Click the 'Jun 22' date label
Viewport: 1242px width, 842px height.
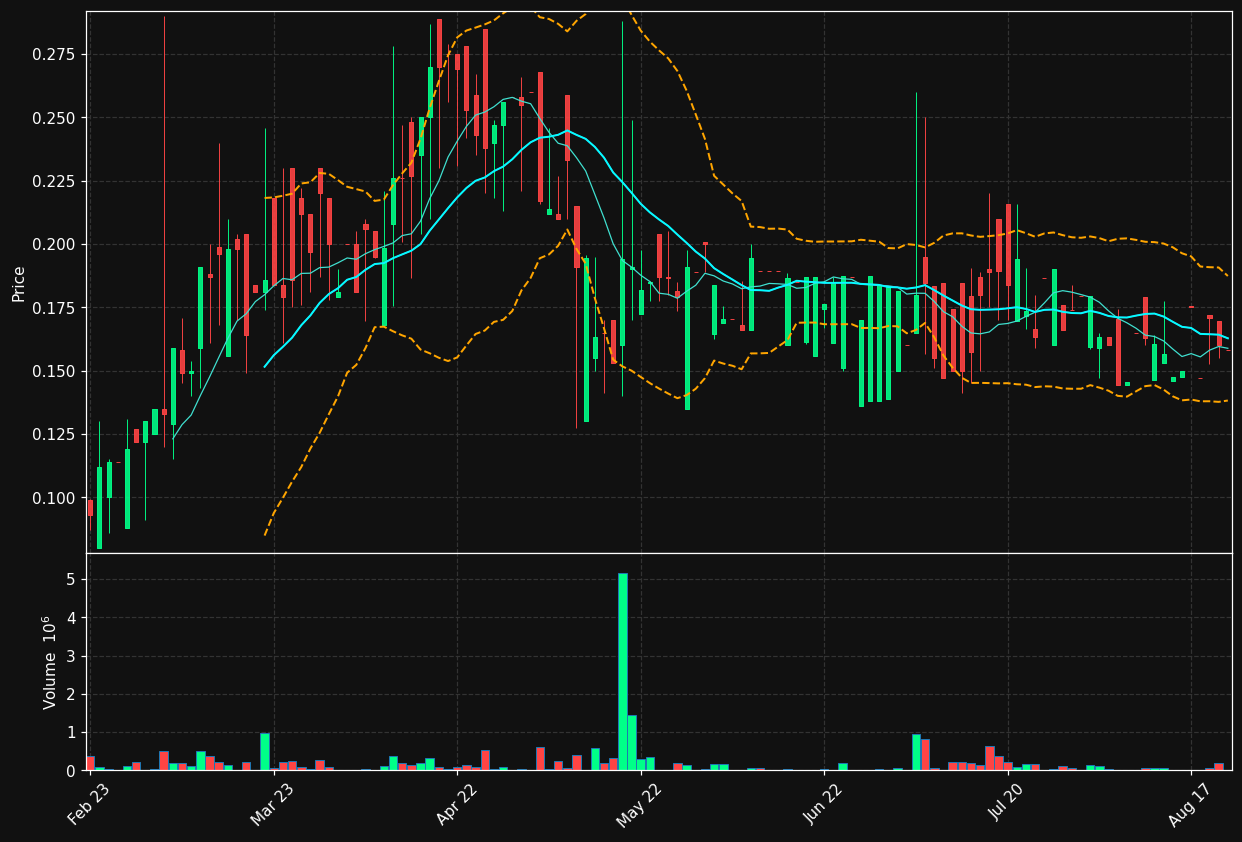point(822,803)
